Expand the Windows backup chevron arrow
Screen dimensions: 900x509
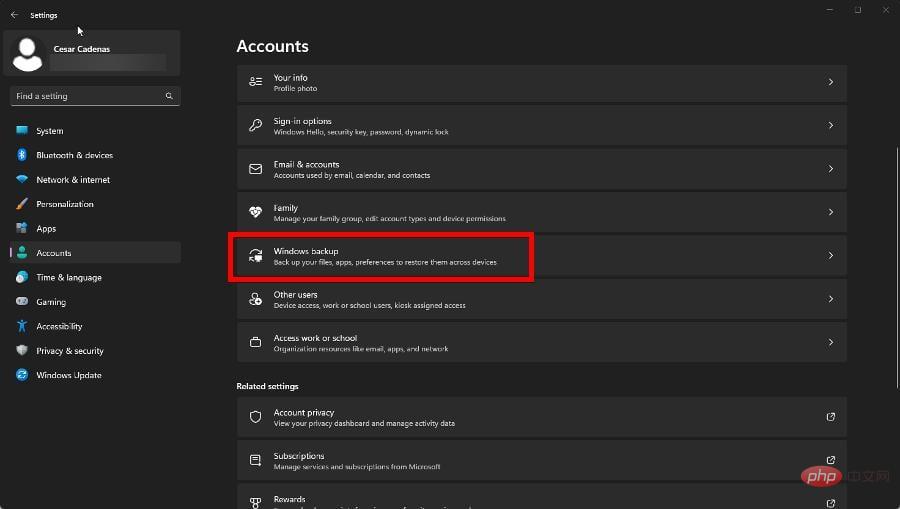coord(830,256)
